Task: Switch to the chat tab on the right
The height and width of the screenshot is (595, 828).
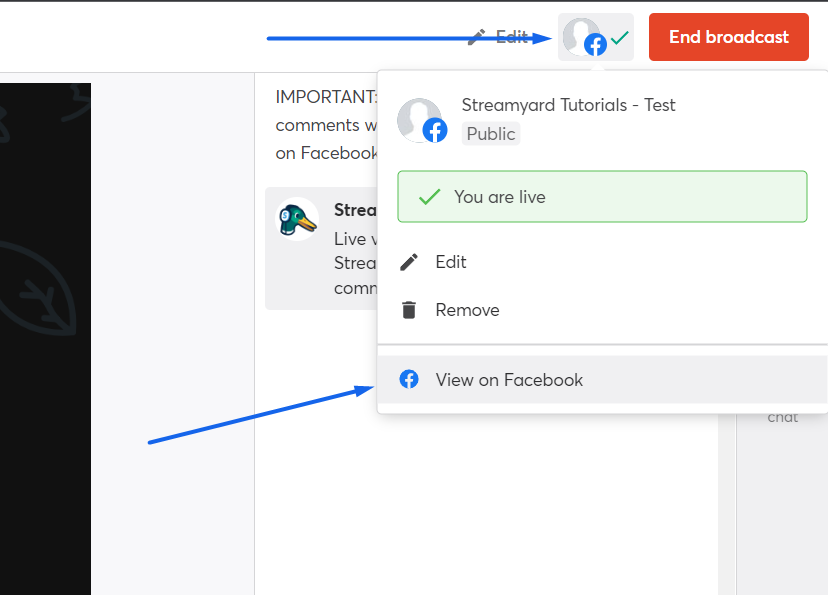Action: point(783,417)
